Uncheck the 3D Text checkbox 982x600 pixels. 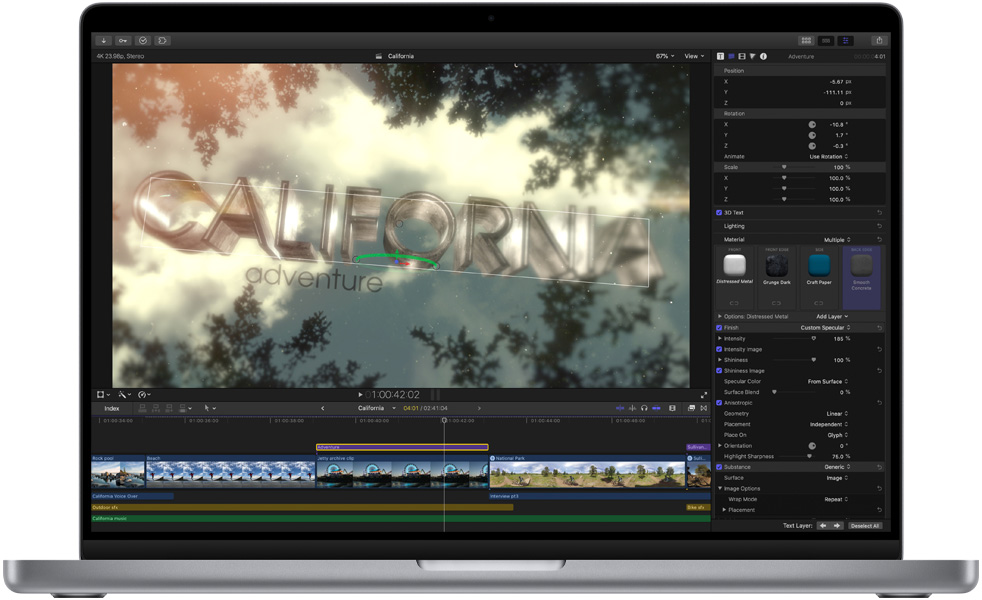point(719,213)
